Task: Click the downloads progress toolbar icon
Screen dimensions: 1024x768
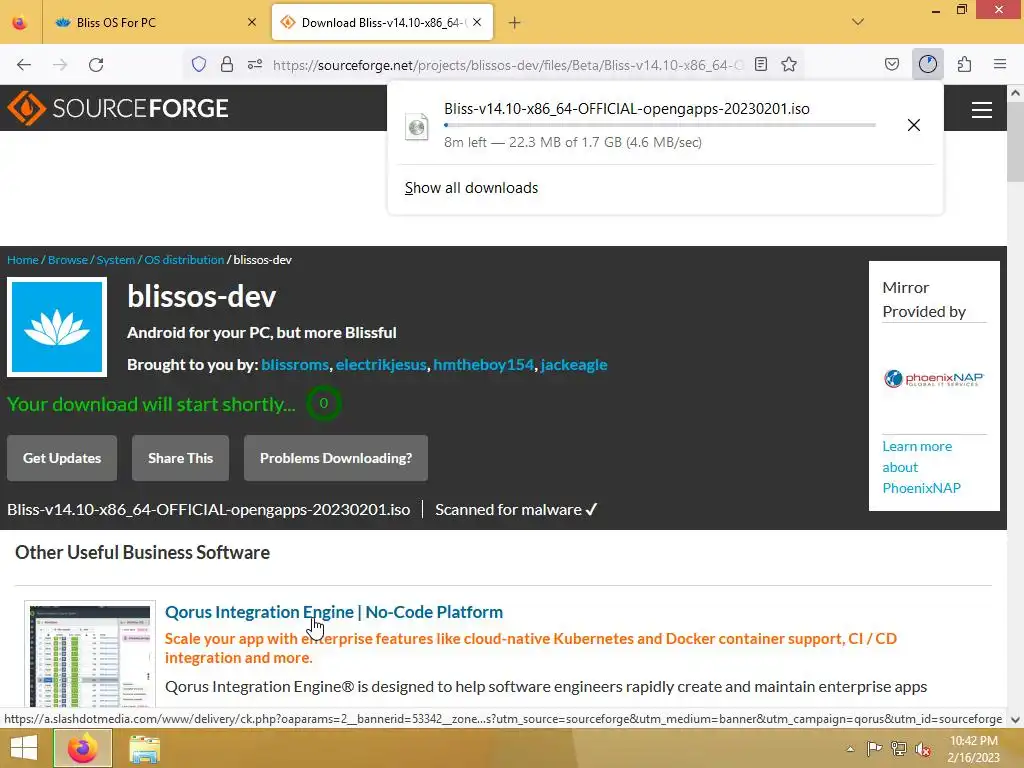Action: click(x=927, y=64)
